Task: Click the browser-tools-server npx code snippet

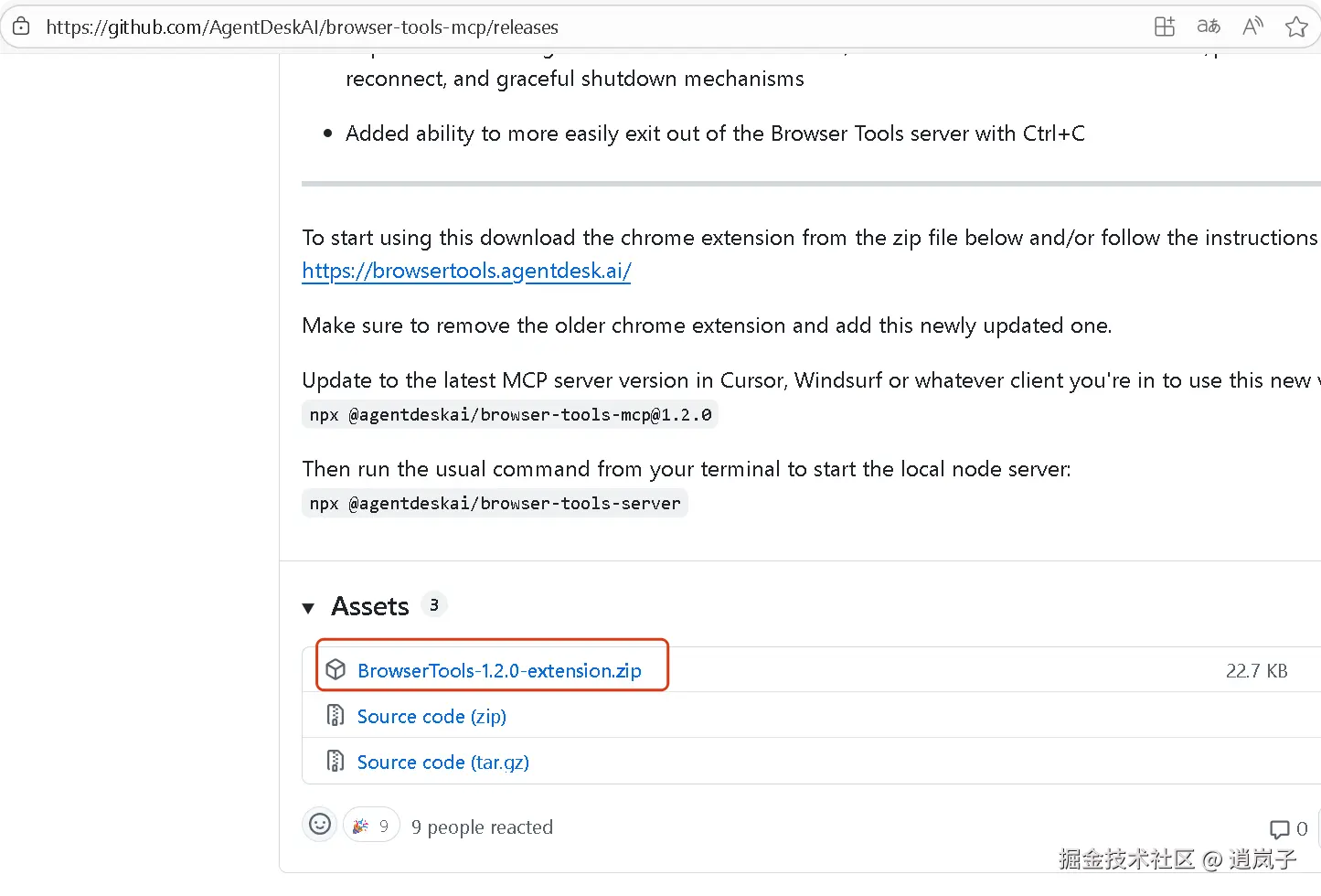Action: pyautogui.click(x=495, y=504)
